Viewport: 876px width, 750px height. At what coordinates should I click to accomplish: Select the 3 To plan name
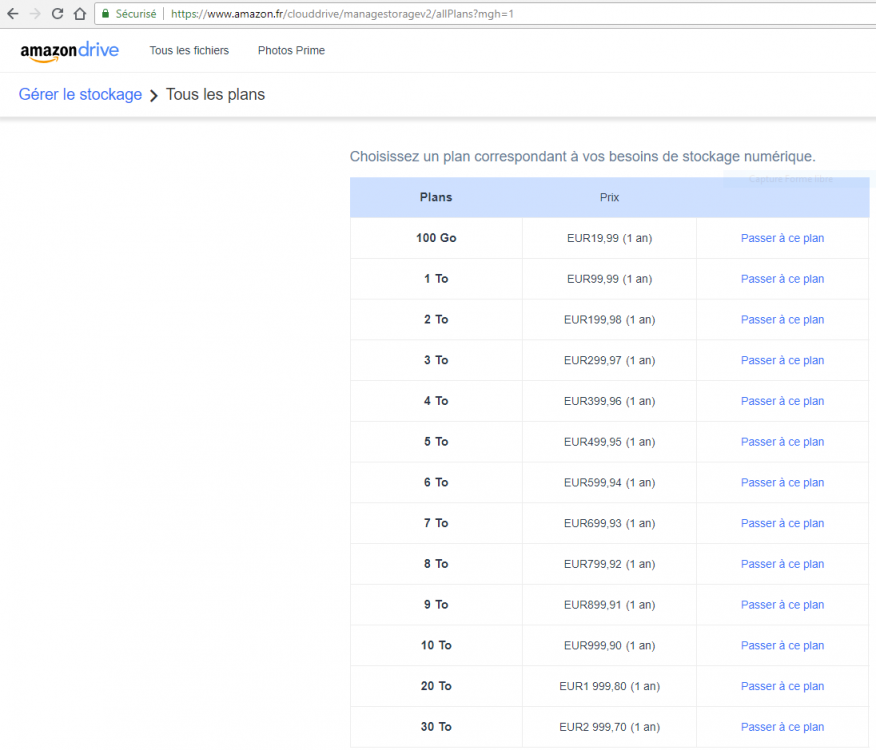tap(436, 360)
